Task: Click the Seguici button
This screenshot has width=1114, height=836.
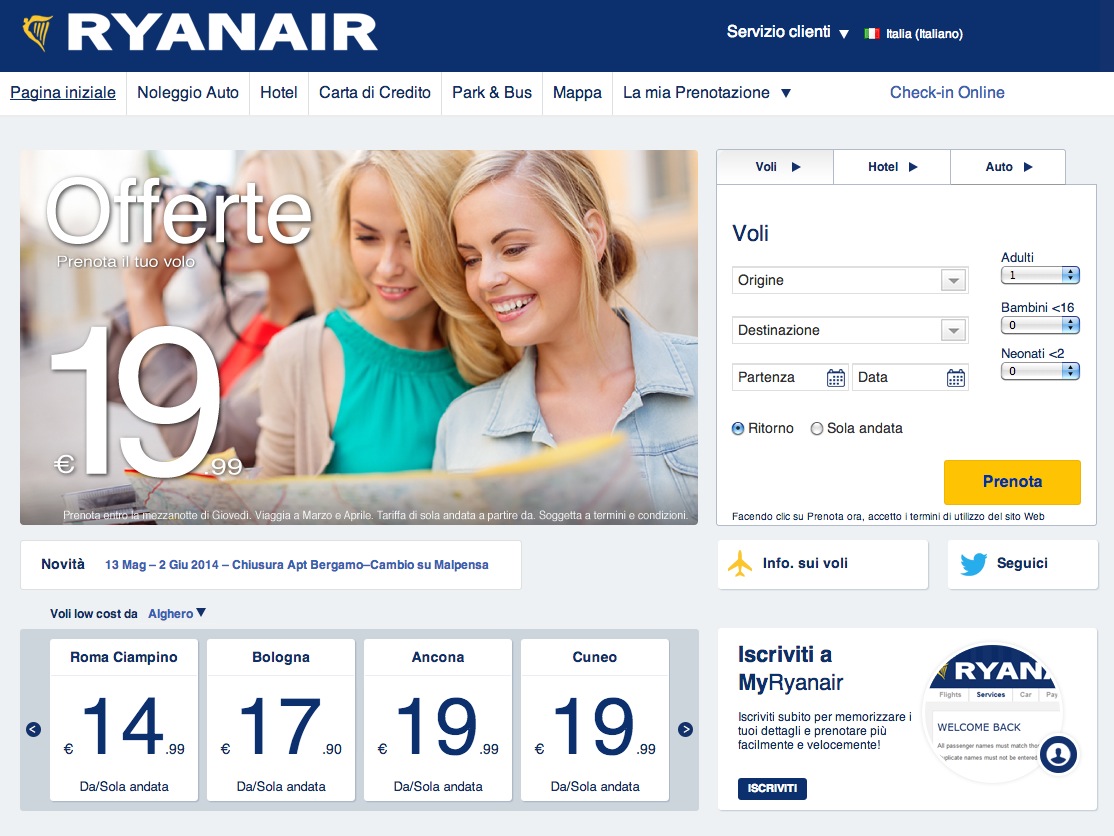Action: pos(1022,564)
